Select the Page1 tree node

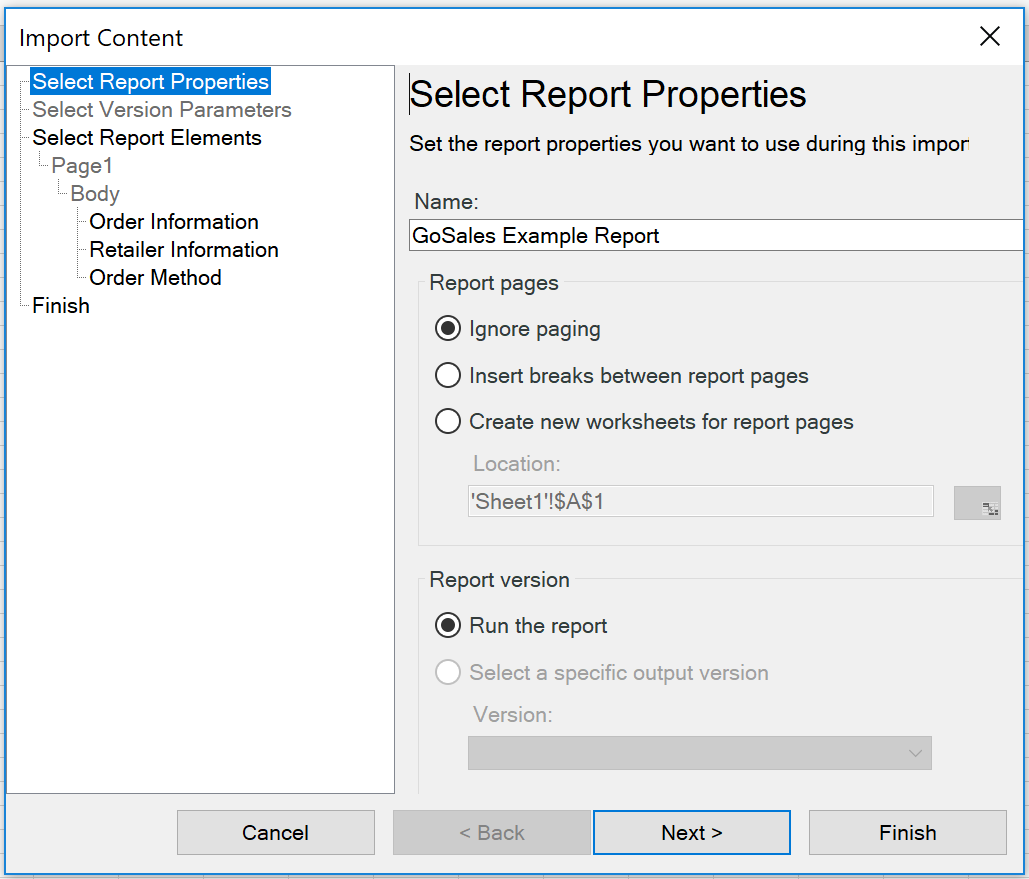(x=82, y=166)
